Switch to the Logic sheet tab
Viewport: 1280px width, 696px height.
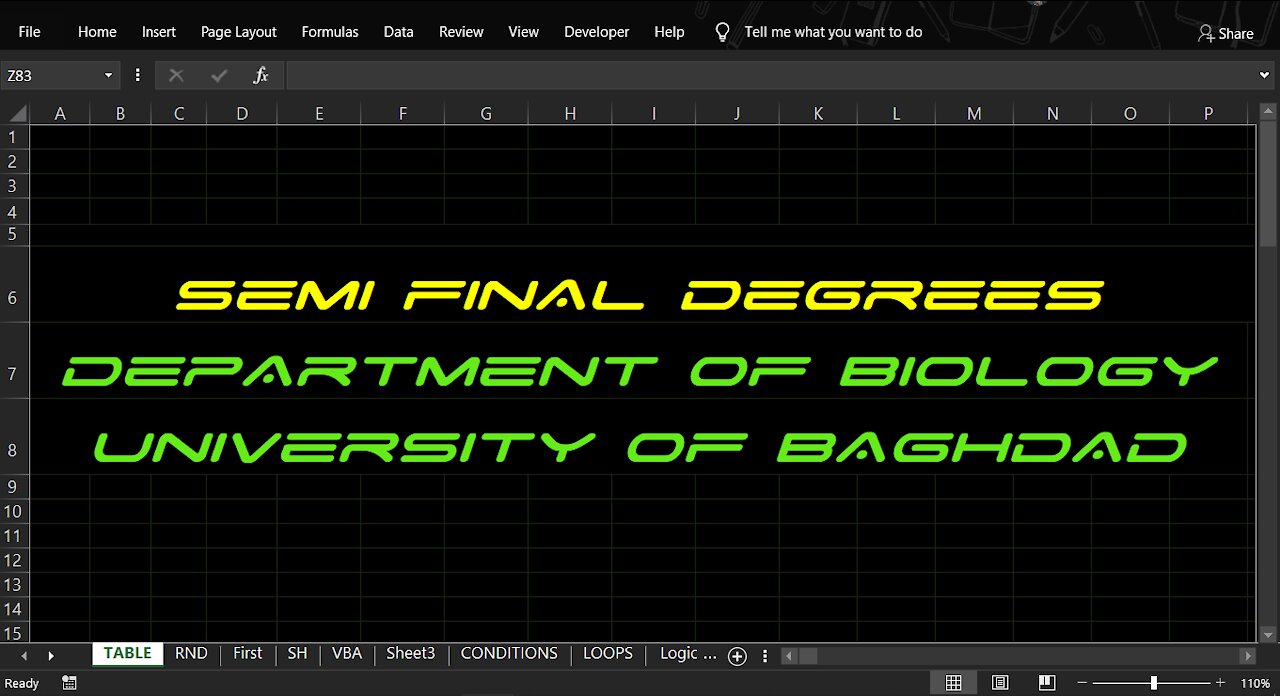click(688, 653)
